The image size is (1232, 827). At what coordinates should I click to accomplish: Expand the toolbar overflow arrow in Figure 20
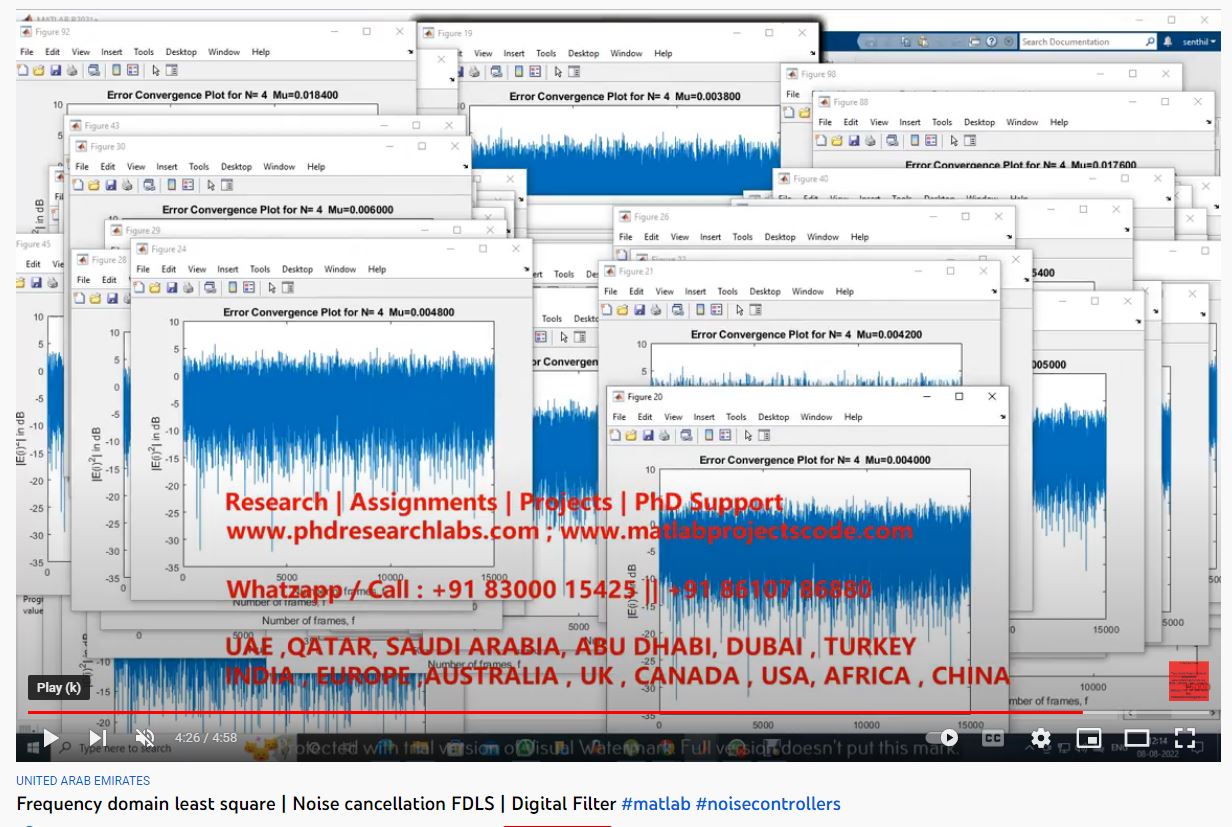point(999,417)
